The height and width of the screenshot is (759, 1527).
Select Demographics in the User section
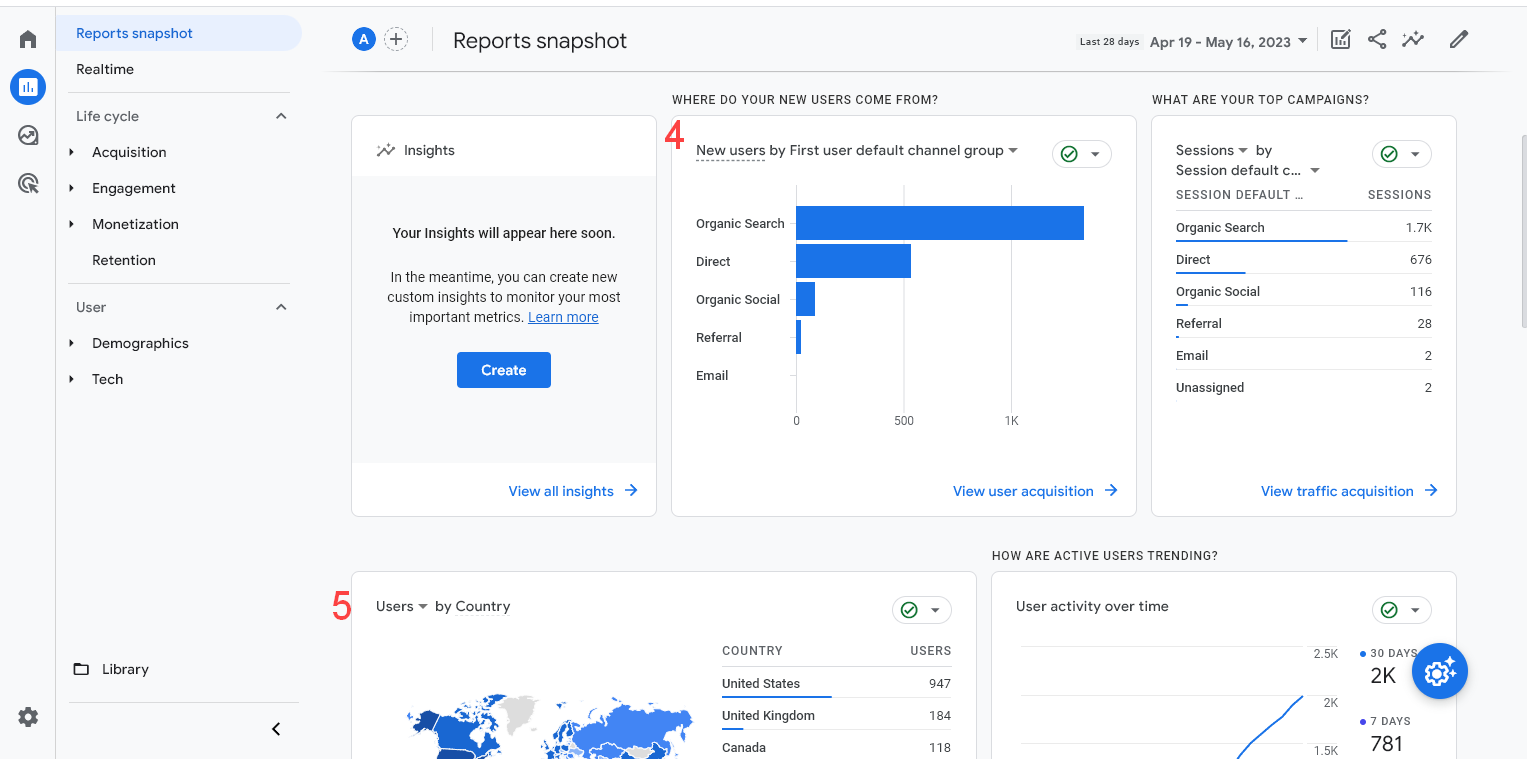click(140, 343)
